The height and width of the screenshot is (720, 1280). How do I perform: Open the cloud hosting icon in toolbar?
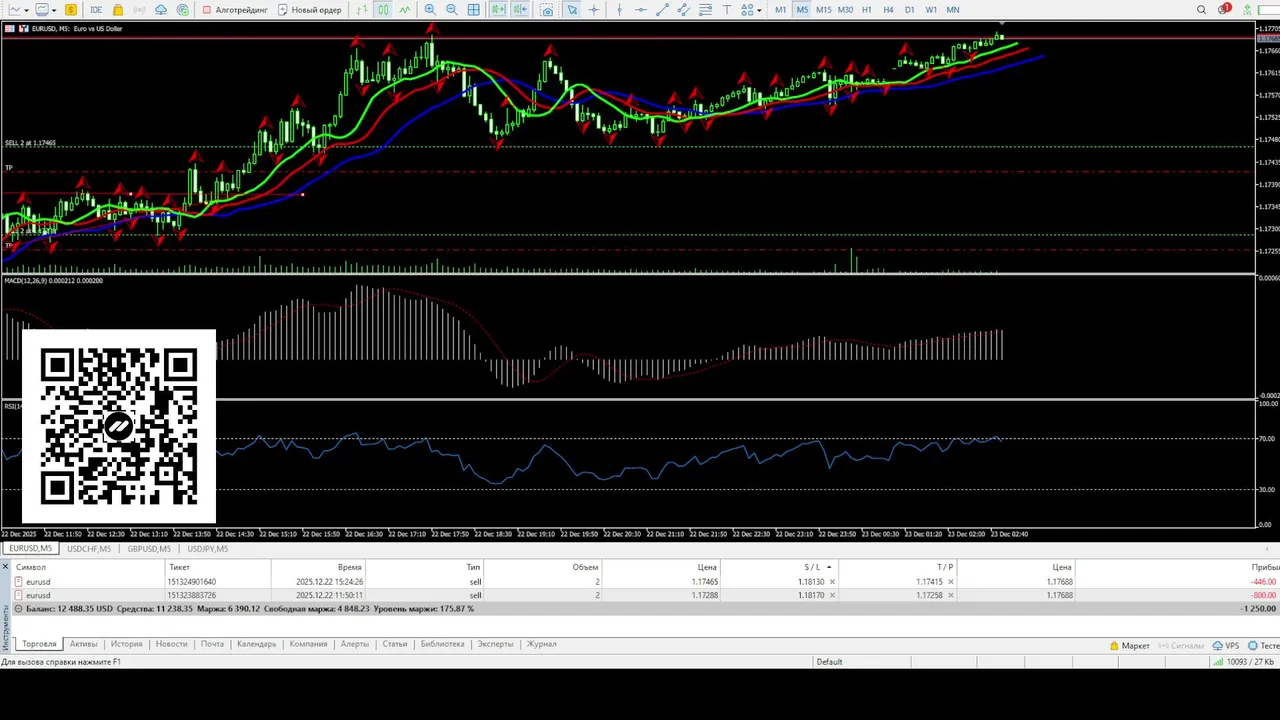(161, 10)
